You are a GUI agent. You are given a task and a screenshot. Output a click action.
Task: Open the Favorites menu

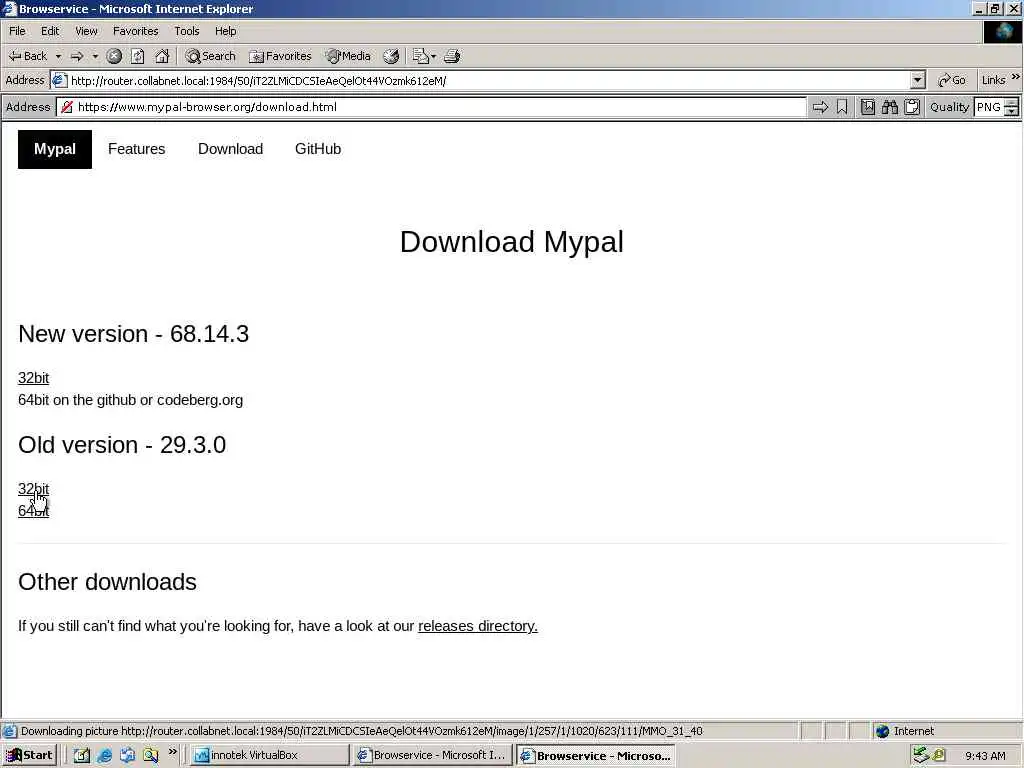(x=135, y=31)
